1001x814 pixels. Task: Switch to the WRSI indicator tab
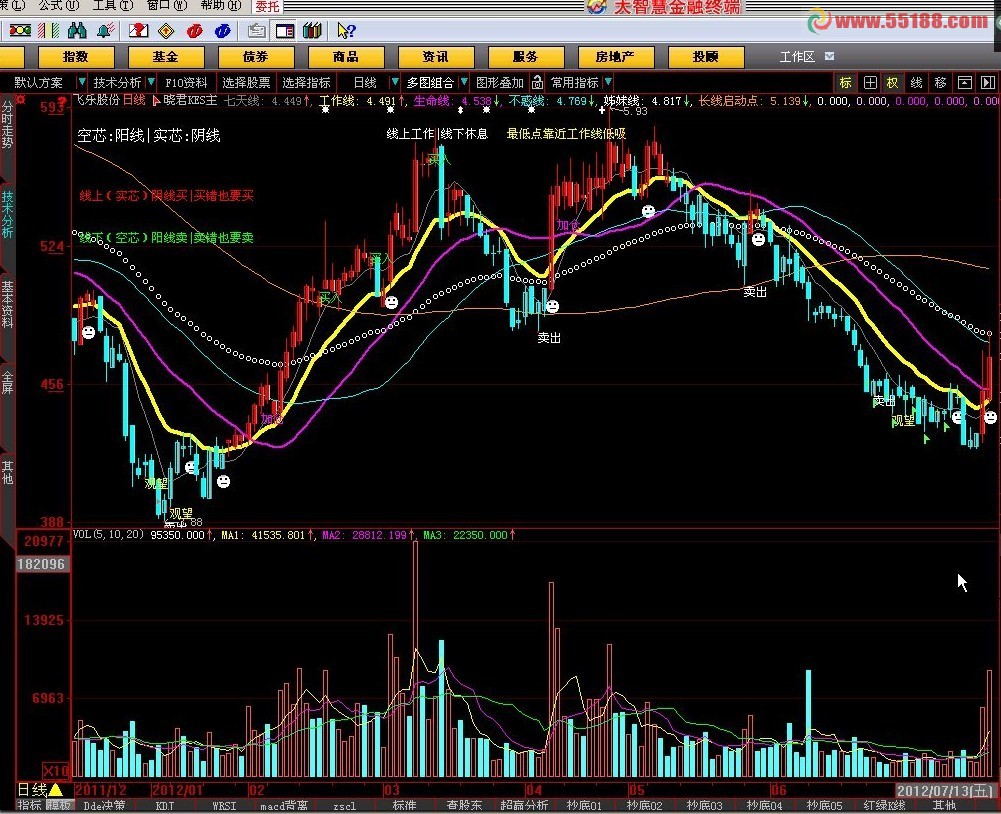[x=224, y=806]
